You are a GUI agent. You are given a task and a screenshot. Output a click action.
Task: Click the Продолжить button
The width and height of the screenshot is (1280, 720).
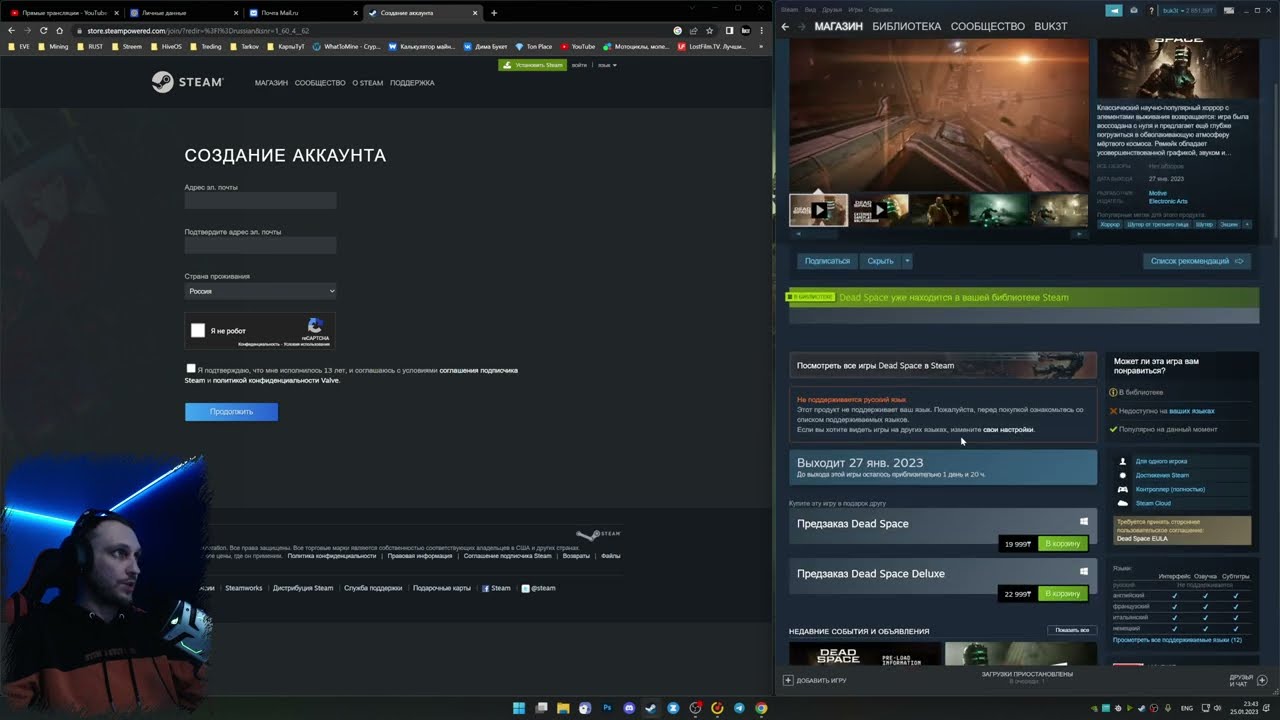click(x=231, y=412)
